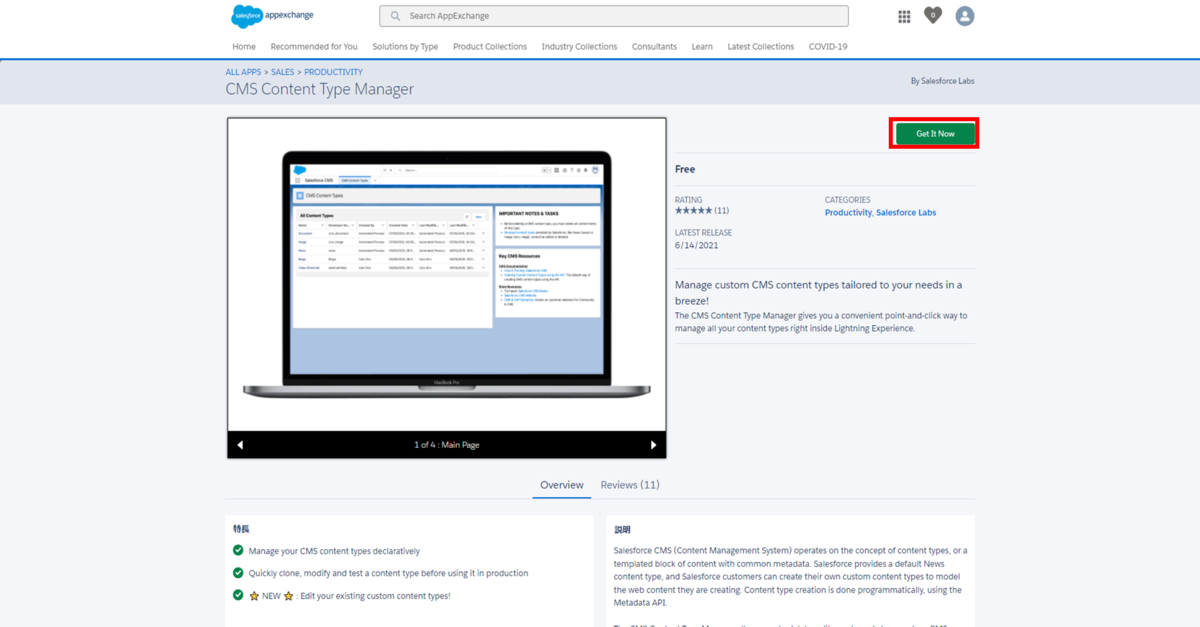Open the COVID-19 menu item
Screen dimensions: 1200x627
(828, 47)
